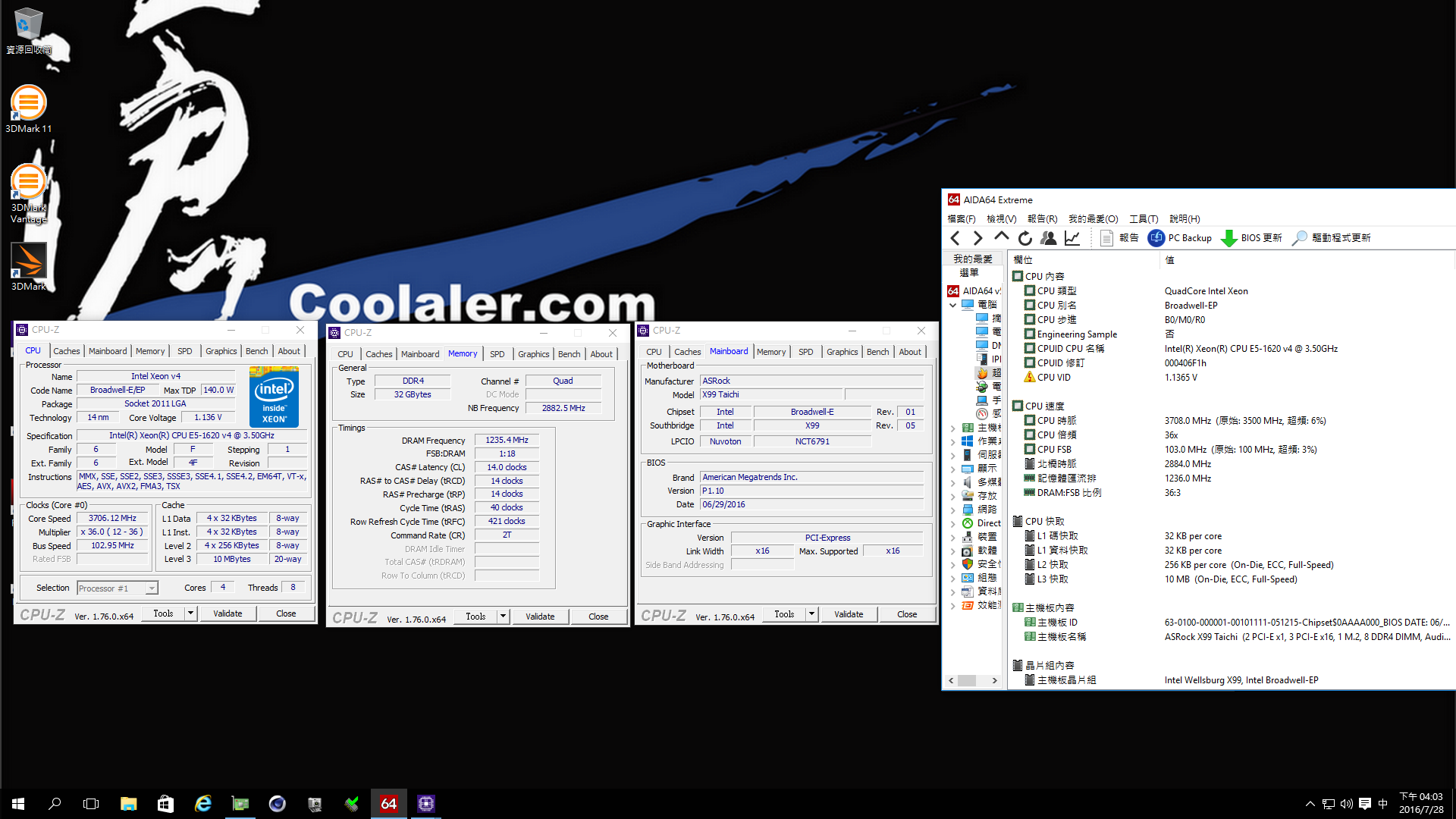Viewport: 1456px width, 819px height.
Task: Select 我的最愛 favorites tab in AIDA64 sidebar
Action: point(973,259)
